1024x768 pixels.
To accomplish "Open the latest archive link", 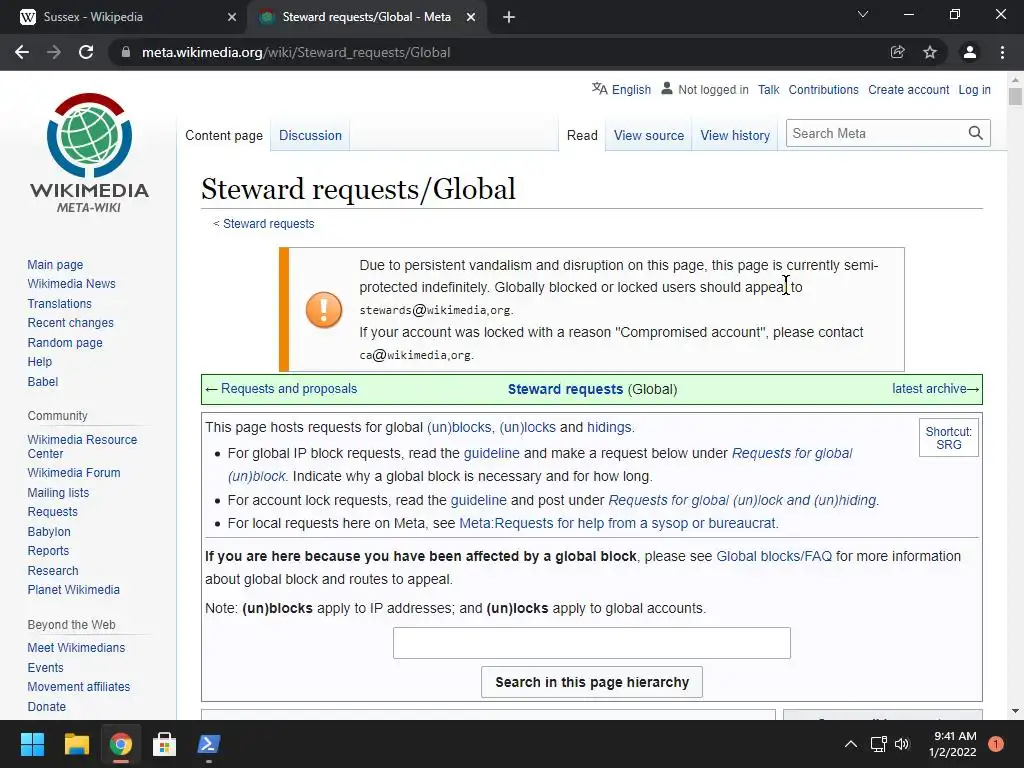I will pyautogui.click(x=929, y=389).
